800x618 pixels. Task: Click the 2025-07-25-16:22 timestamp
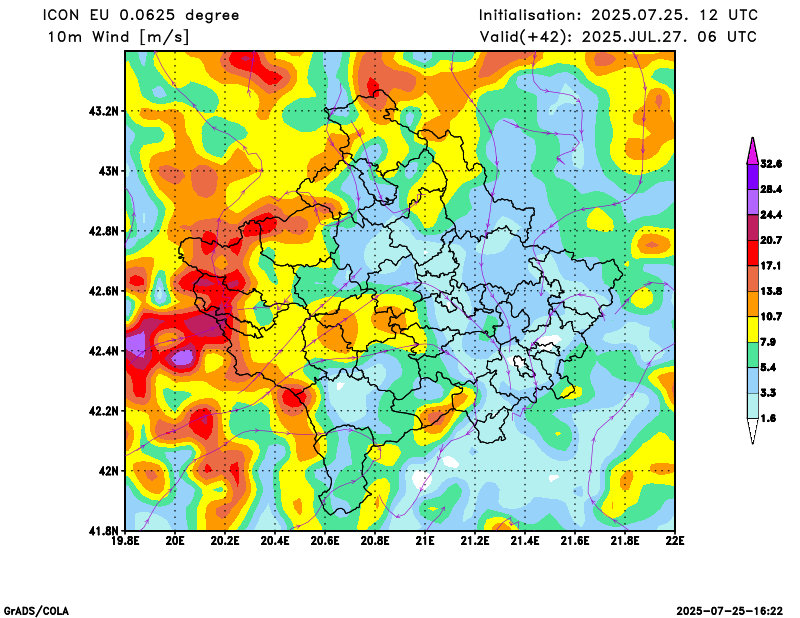pyautogui.click(x=730, y=611)
